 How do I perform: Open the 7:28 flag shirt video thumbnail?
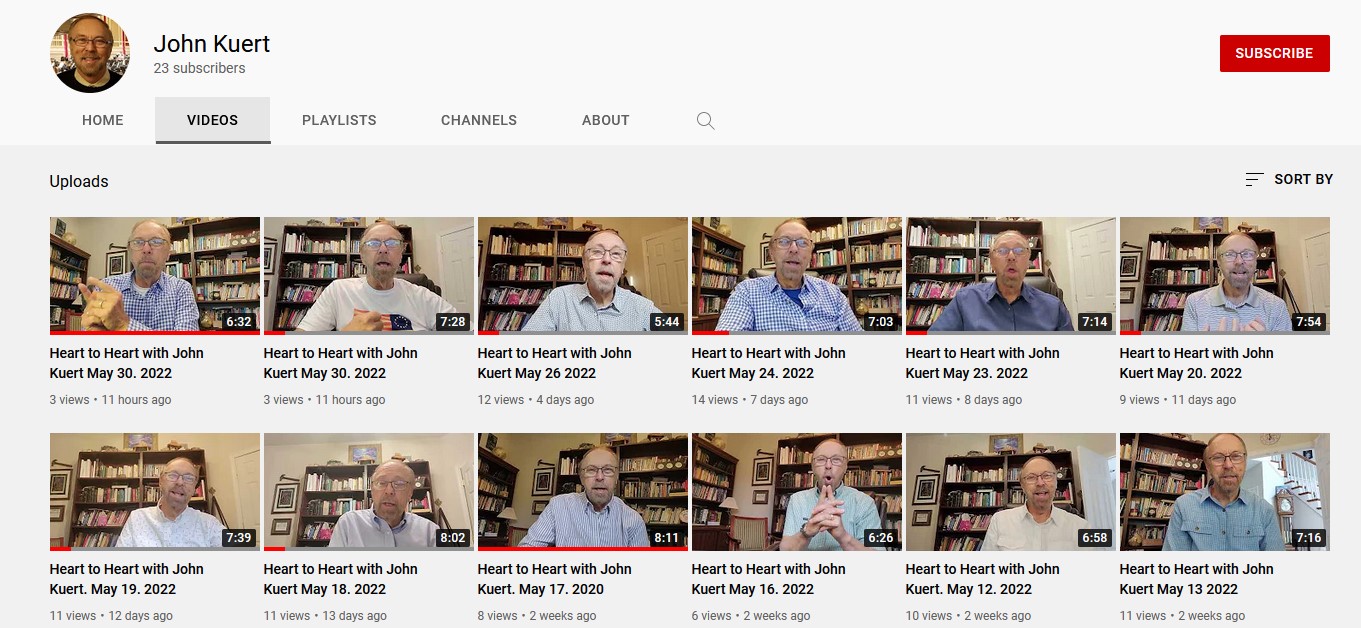368,275
